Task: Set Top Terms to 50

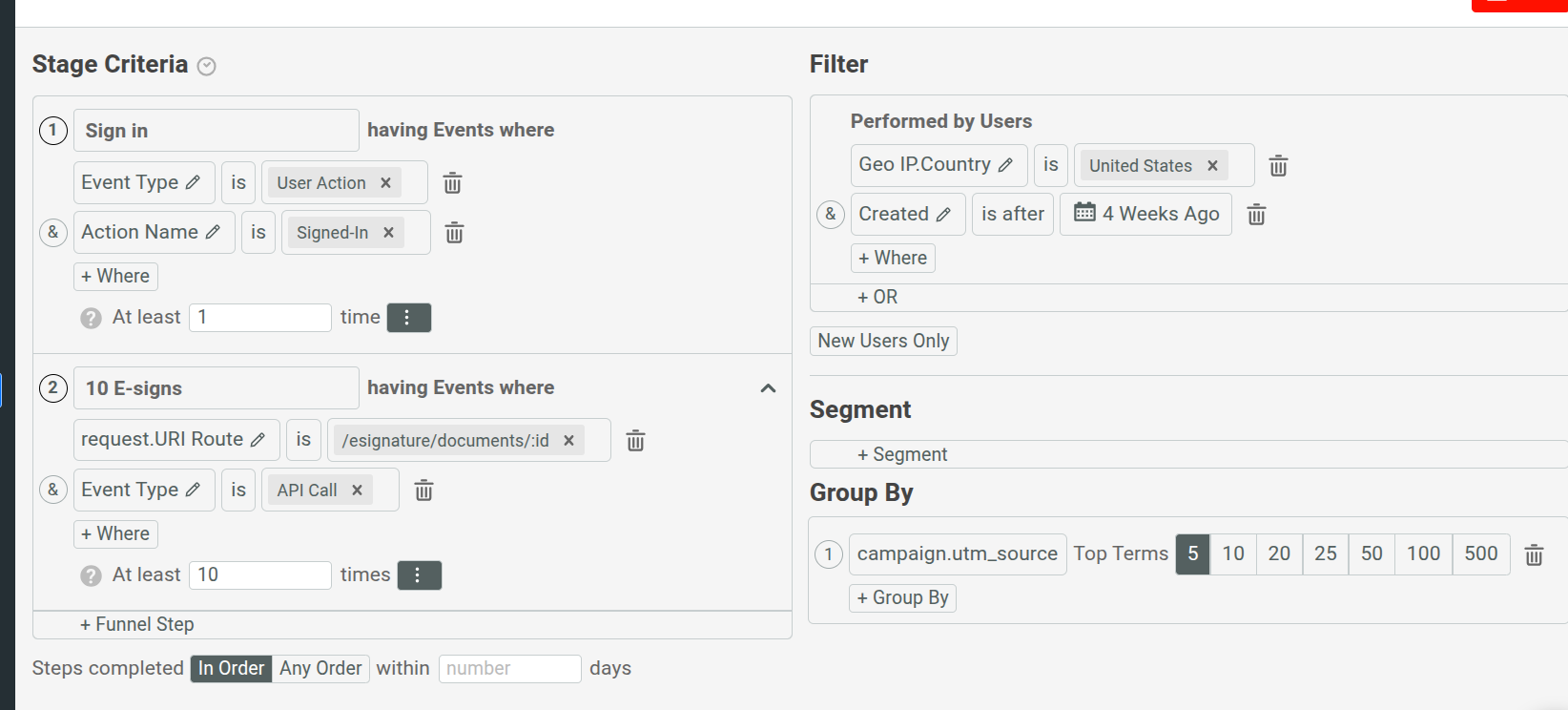Action: (x=1372, y=554)
